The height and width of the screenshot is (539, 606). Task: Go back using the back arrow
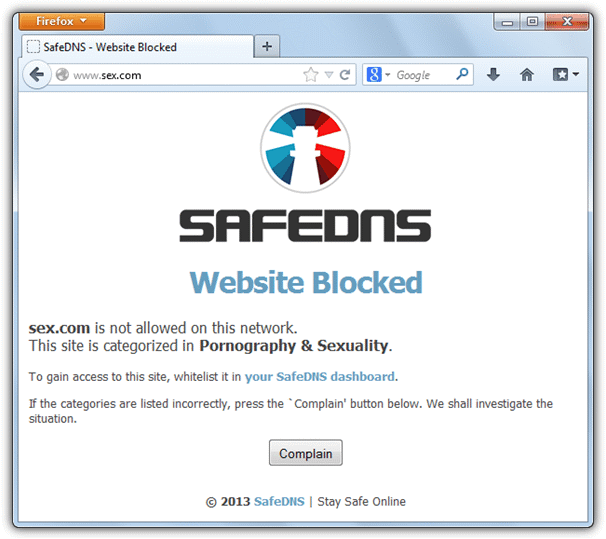(37, 75)
